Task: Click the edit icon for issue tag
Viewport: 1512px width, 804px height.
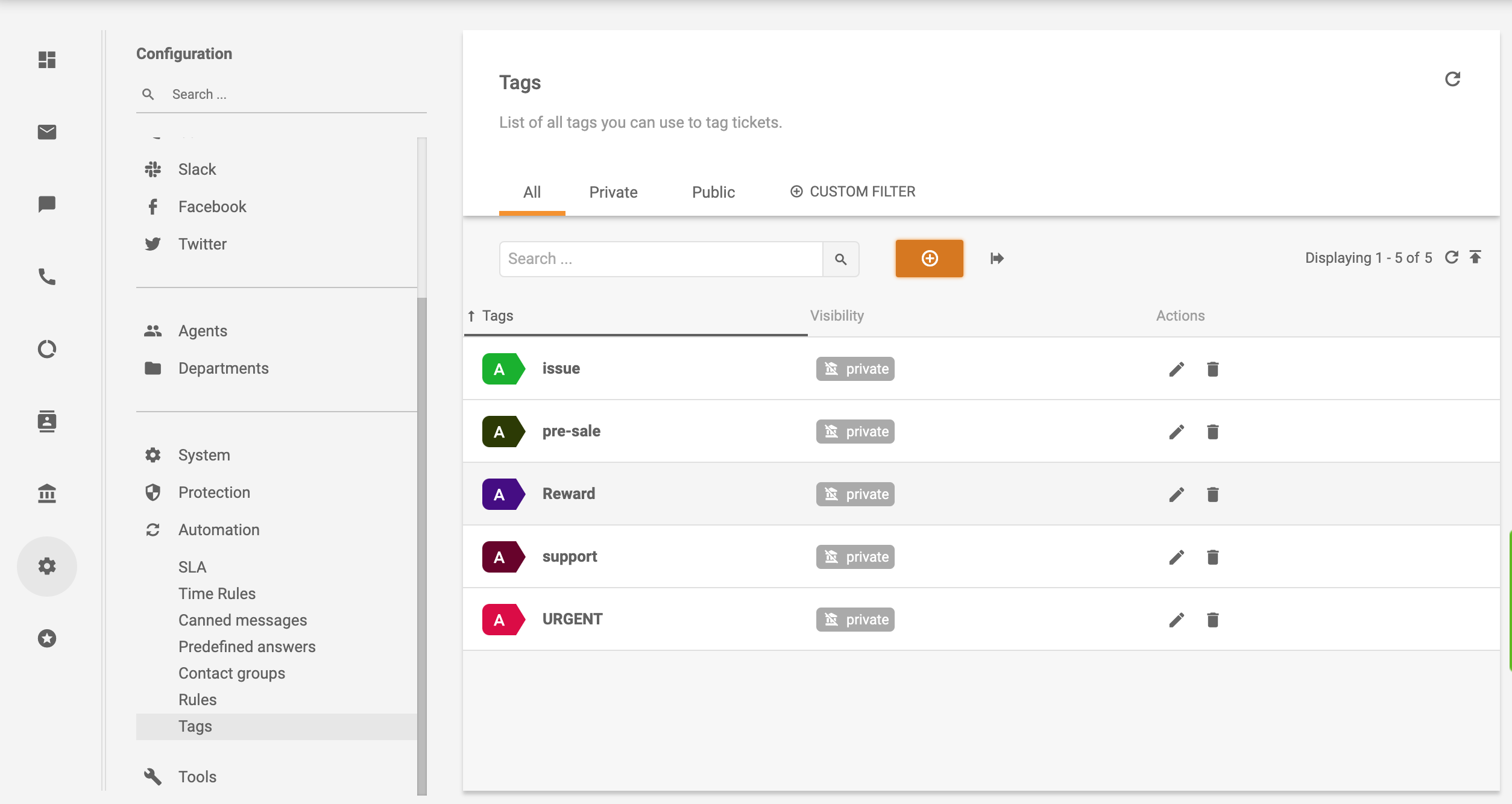Action: click(1177, 369)
